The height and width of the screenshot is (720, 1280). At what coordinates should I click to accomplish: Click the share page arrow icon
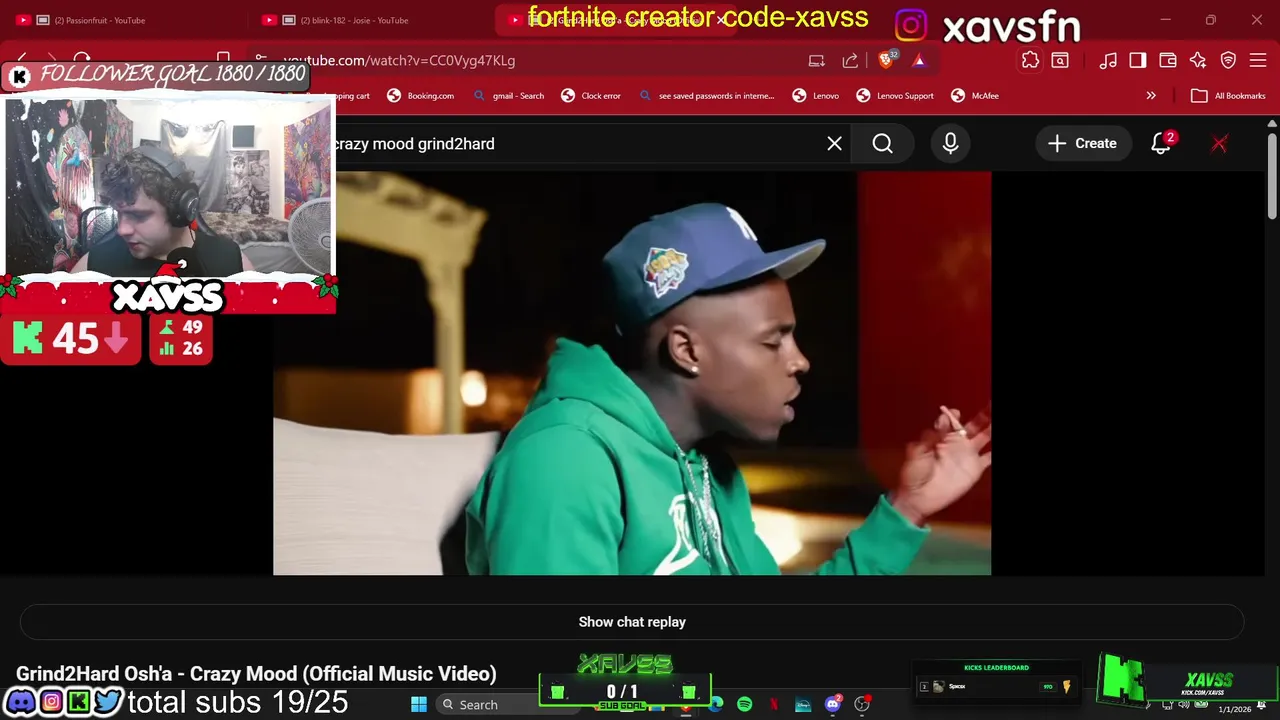click(x=850, y=60)
